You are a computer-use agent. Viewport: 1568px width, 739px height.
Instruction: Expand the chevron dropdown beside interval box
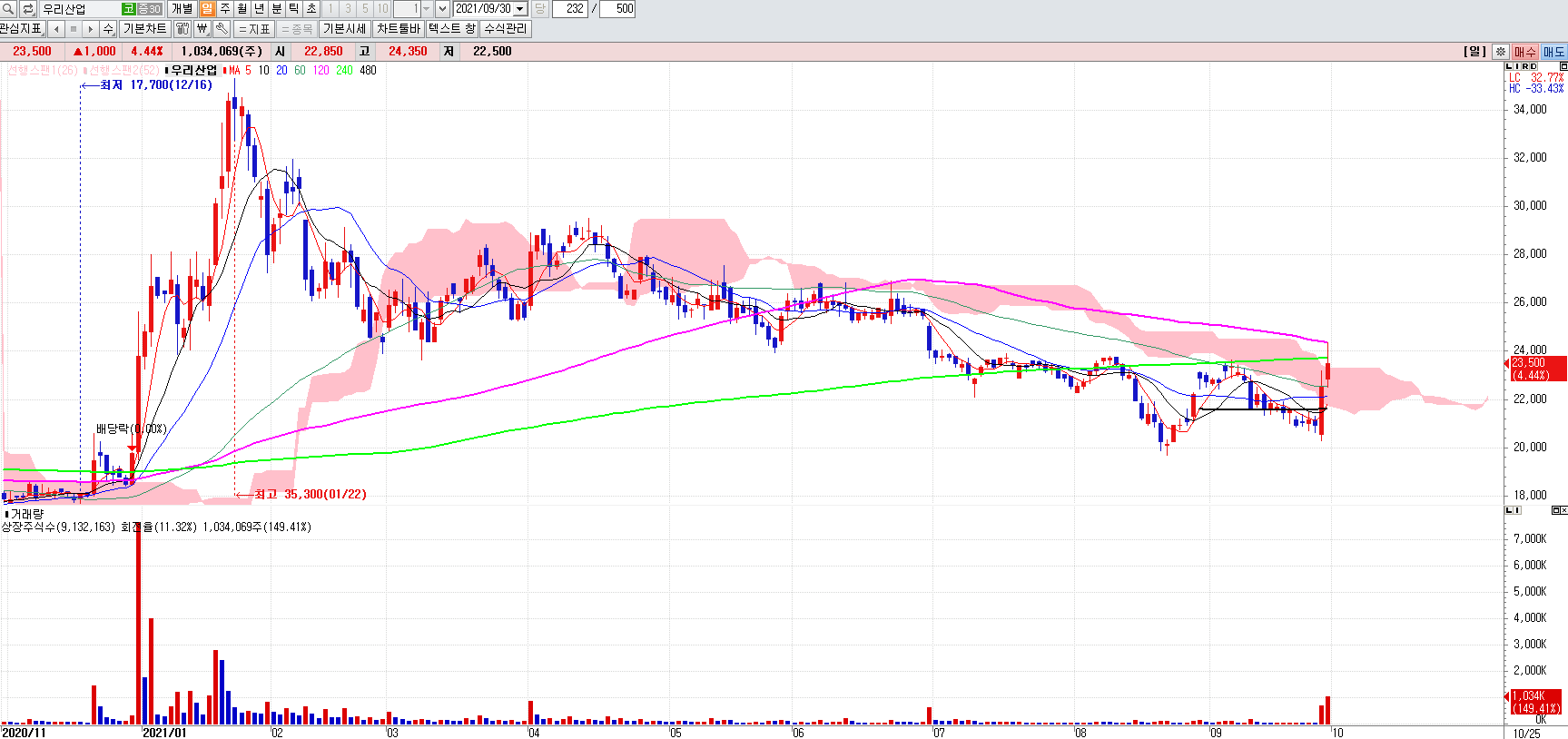(442, 9)
